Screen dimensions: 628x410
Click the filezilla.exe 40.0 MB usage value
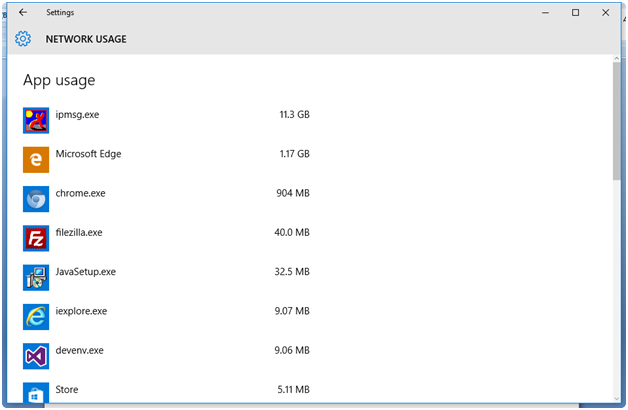coord(293,232)
